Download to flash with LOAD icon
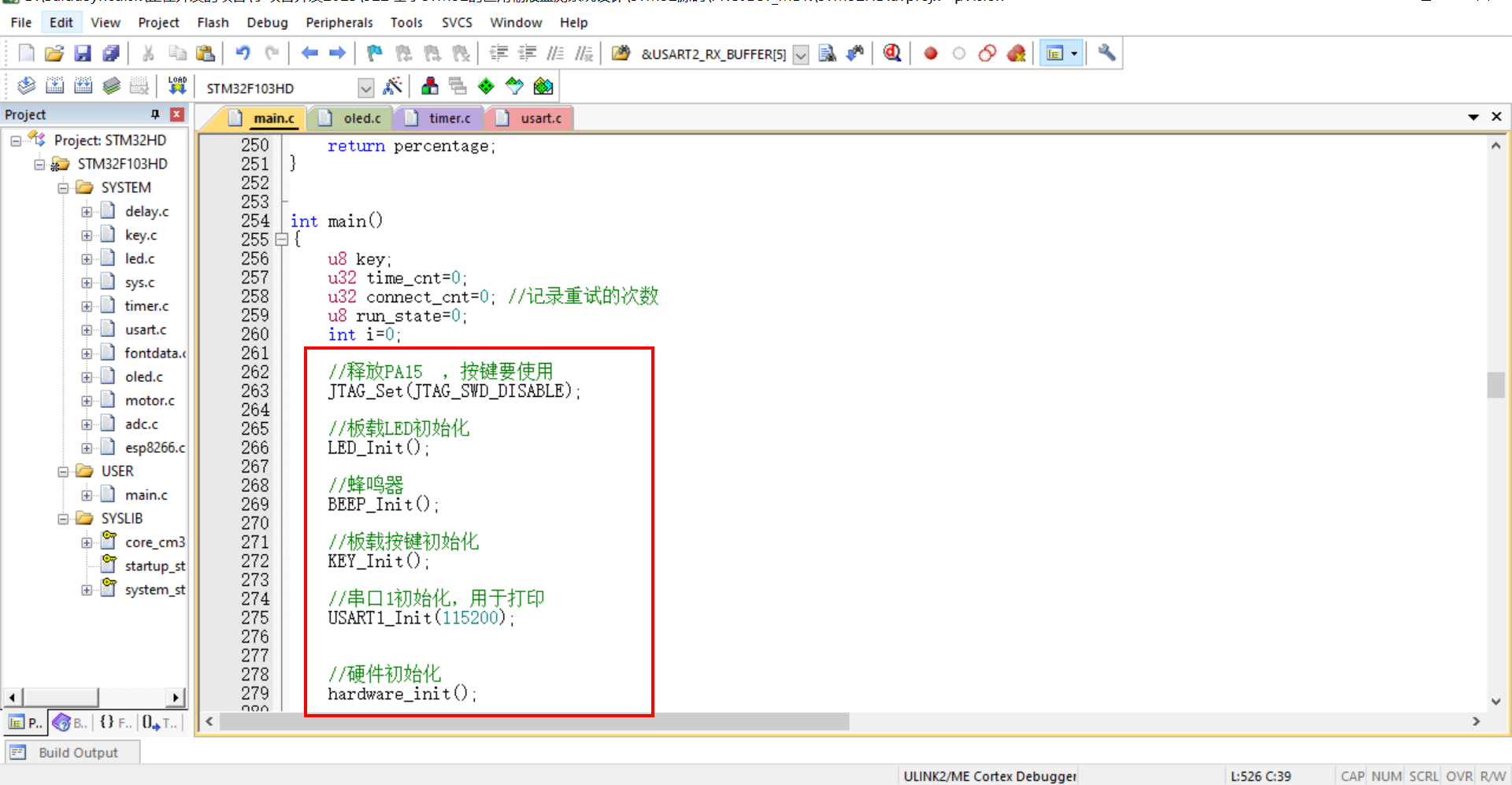 [178, 86]
